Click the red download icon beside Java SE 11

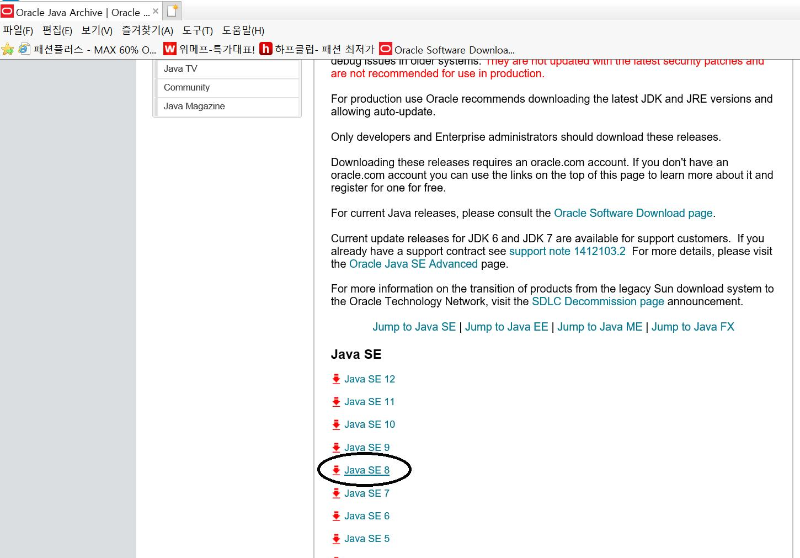point(336,402)
